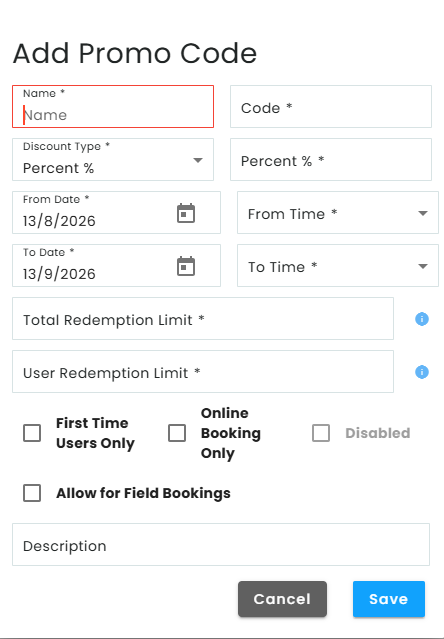This screenshot has width=444, height=639.
Task: Open the To Date calendar picker icon
Action: (x=186, y=267)
